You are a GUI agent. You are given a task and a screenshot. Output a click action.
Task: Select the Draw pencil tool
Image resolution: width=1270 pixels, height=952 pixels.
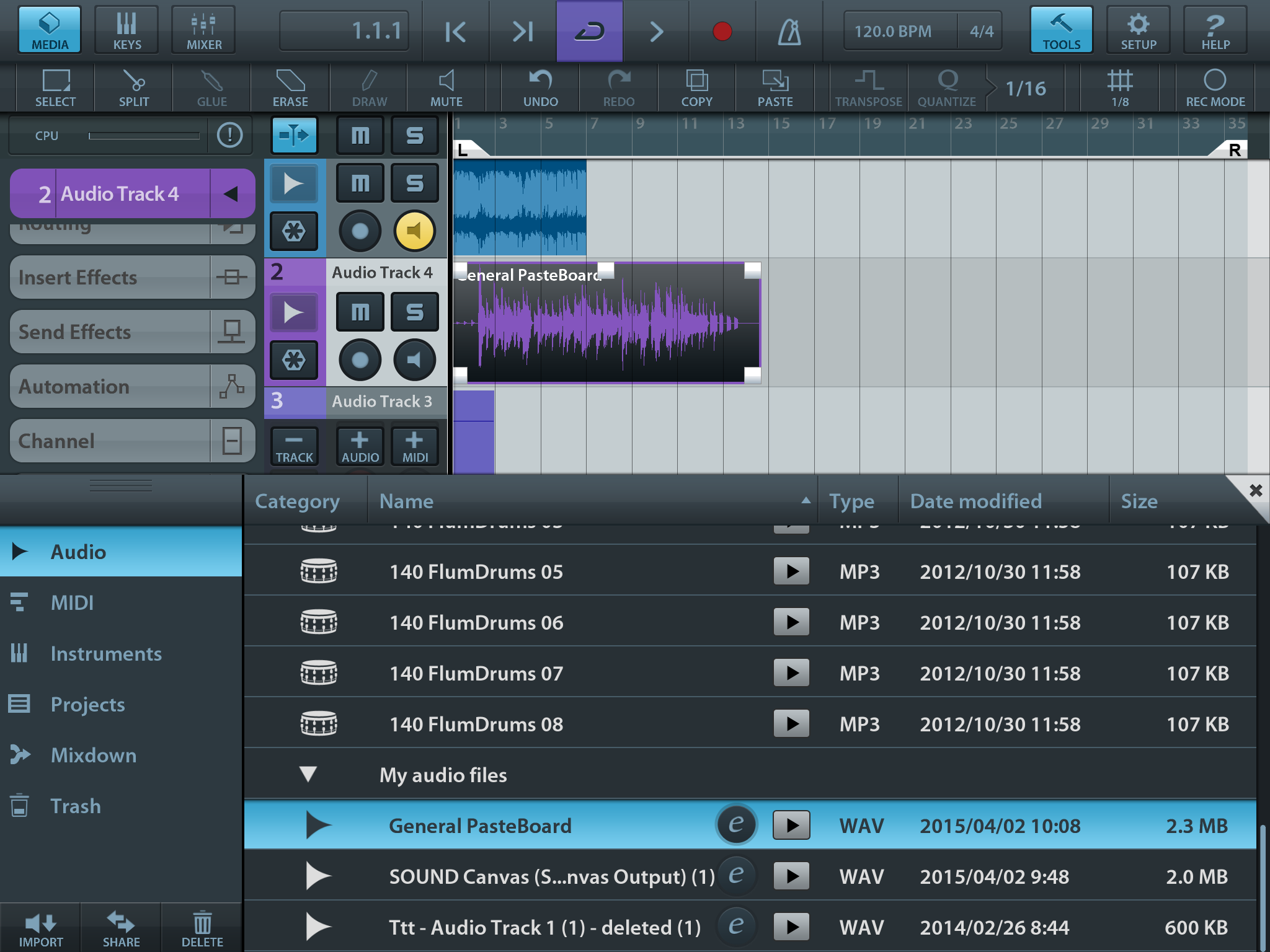coord(369,87)
